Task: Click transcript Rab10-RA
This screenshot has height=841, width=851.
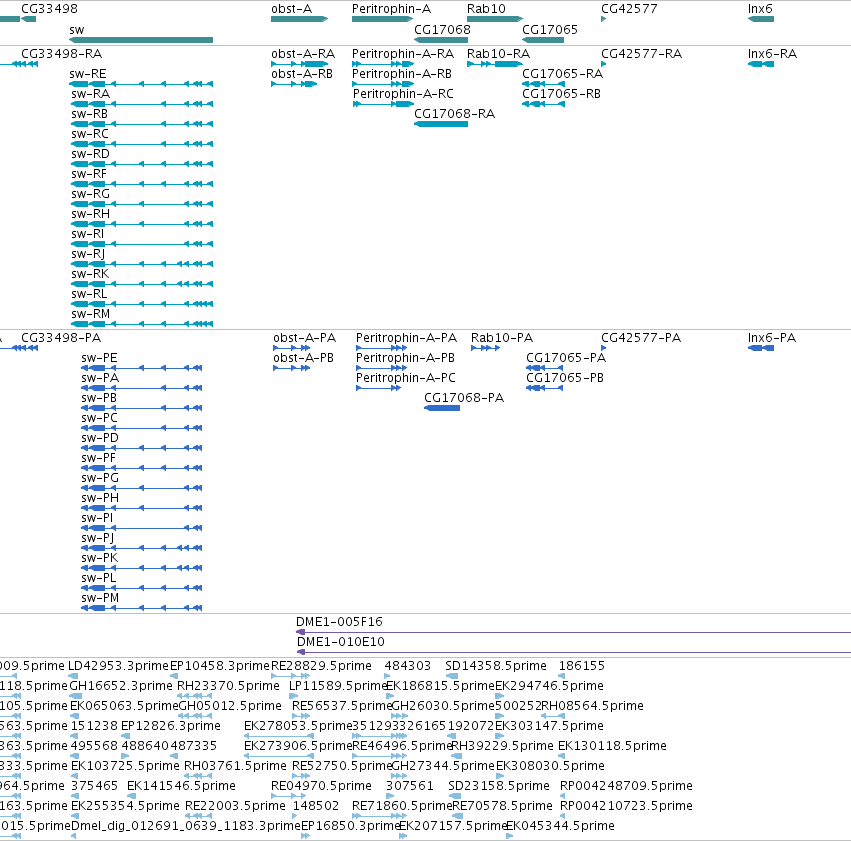Action: (x=495, y=64)
